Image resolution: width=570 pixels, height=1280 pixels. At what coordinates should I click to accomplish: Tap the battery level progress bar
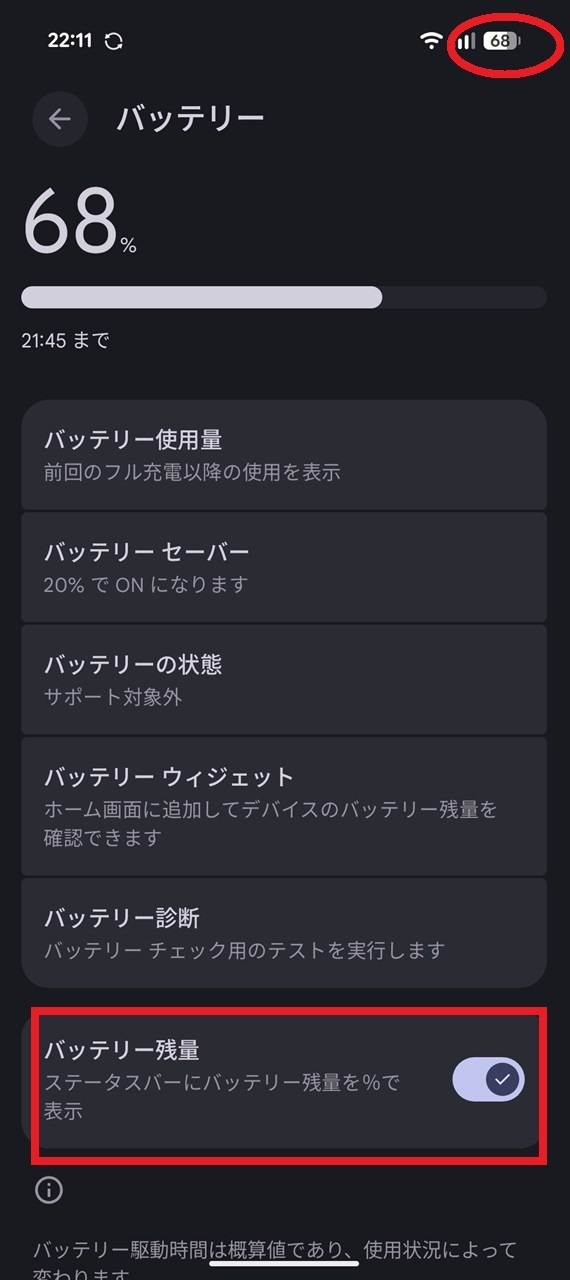[x=284, y=297]
